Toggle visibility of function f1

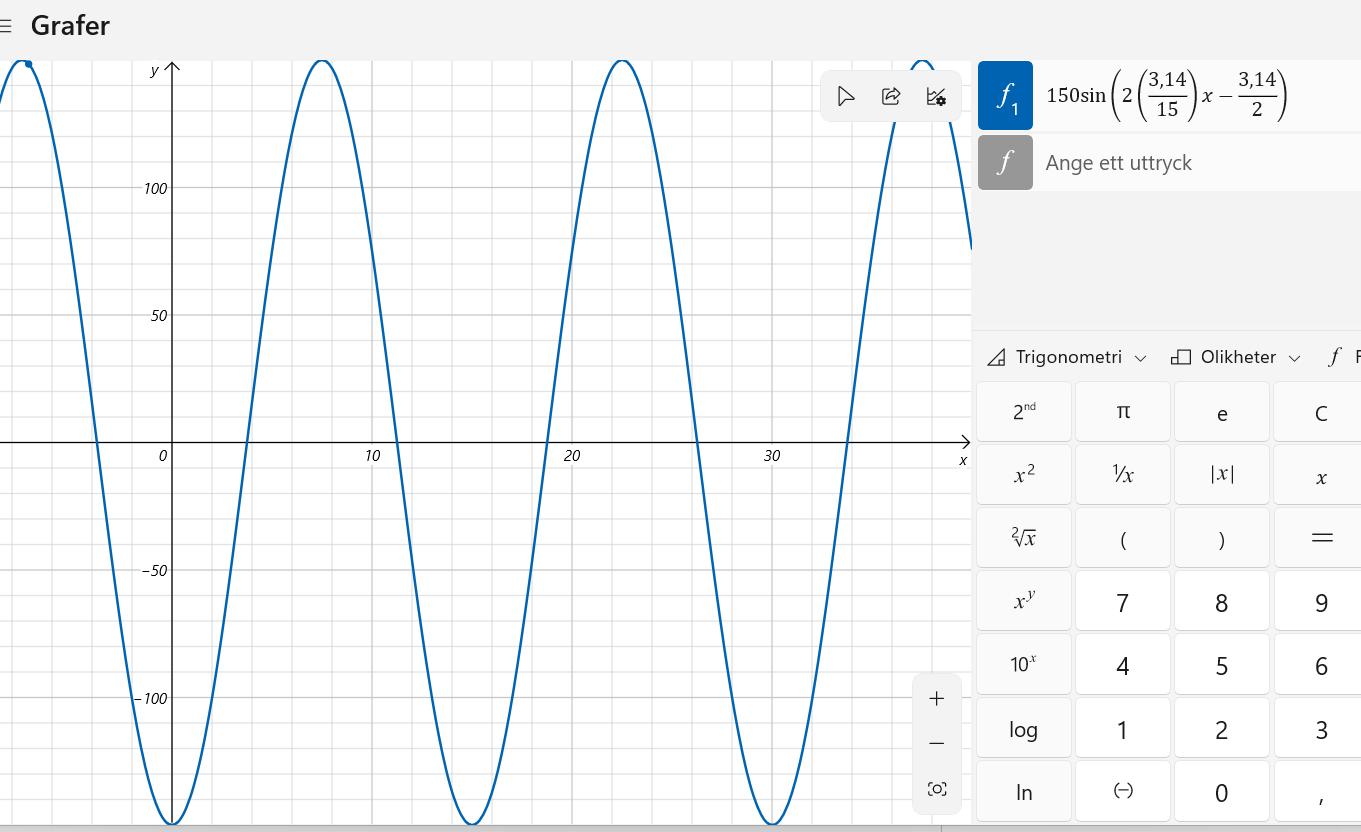(1005, 96)
